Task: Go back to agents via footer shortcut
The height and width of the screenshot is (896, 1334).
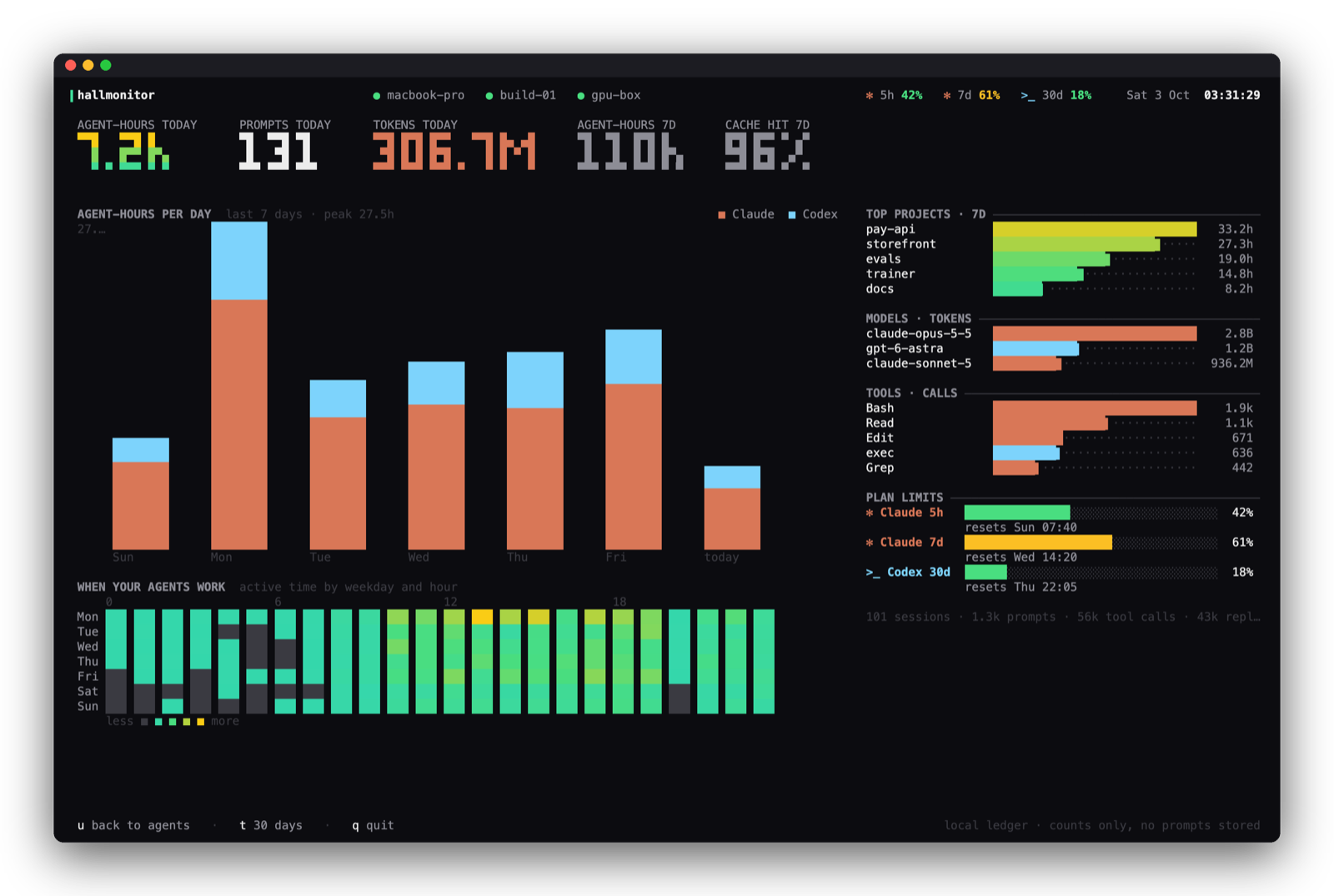Action: [133, 825]
